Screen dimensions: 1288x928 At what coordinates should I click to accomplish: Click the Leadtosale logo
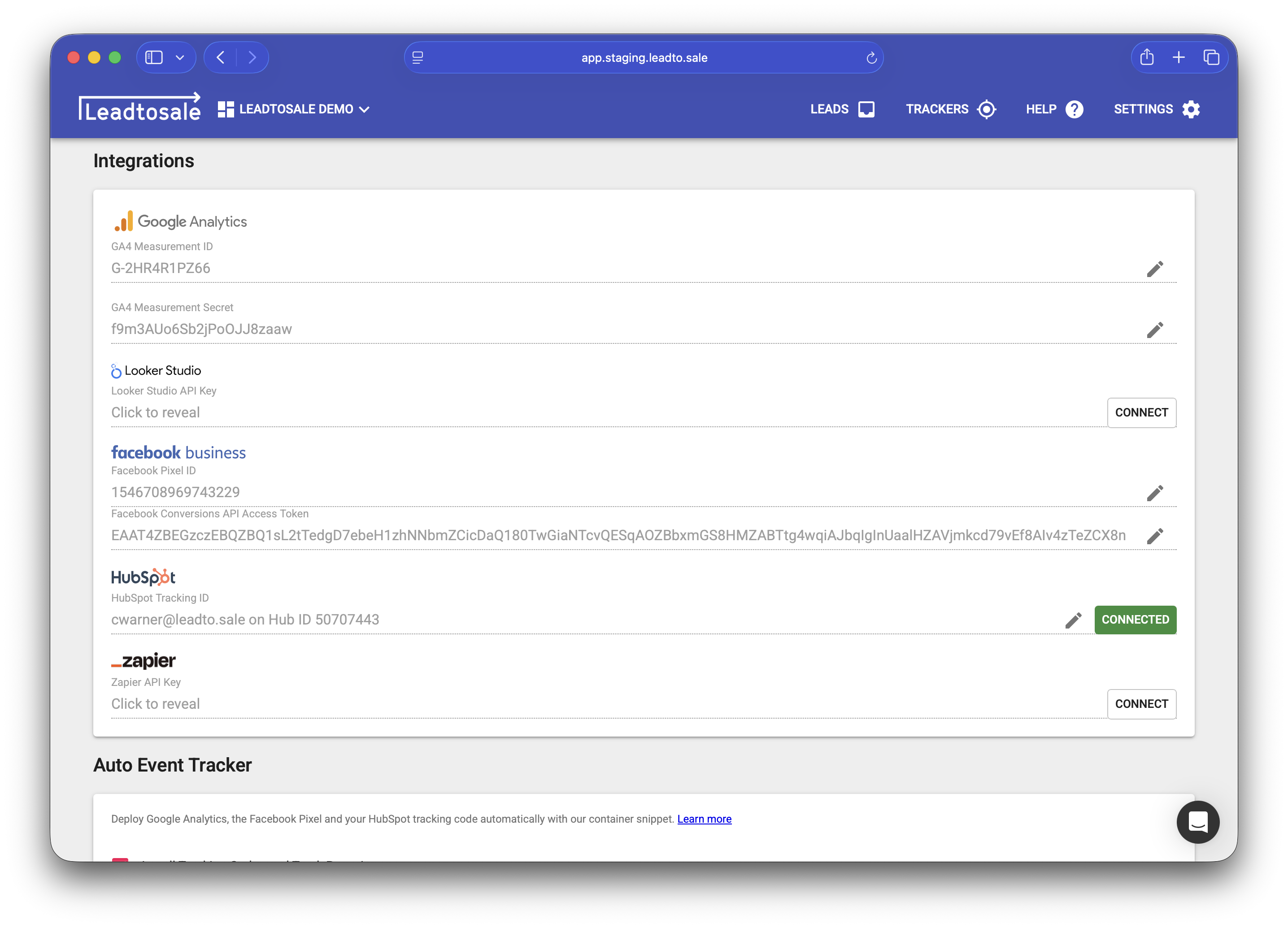[x=140, y=108]
